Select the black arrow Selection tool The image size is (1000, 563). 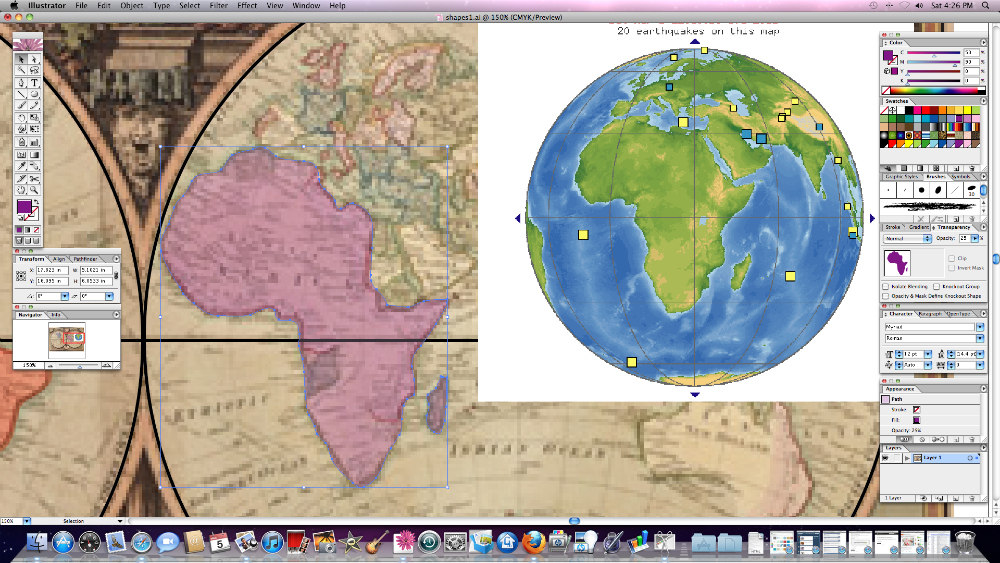(21, 59)
